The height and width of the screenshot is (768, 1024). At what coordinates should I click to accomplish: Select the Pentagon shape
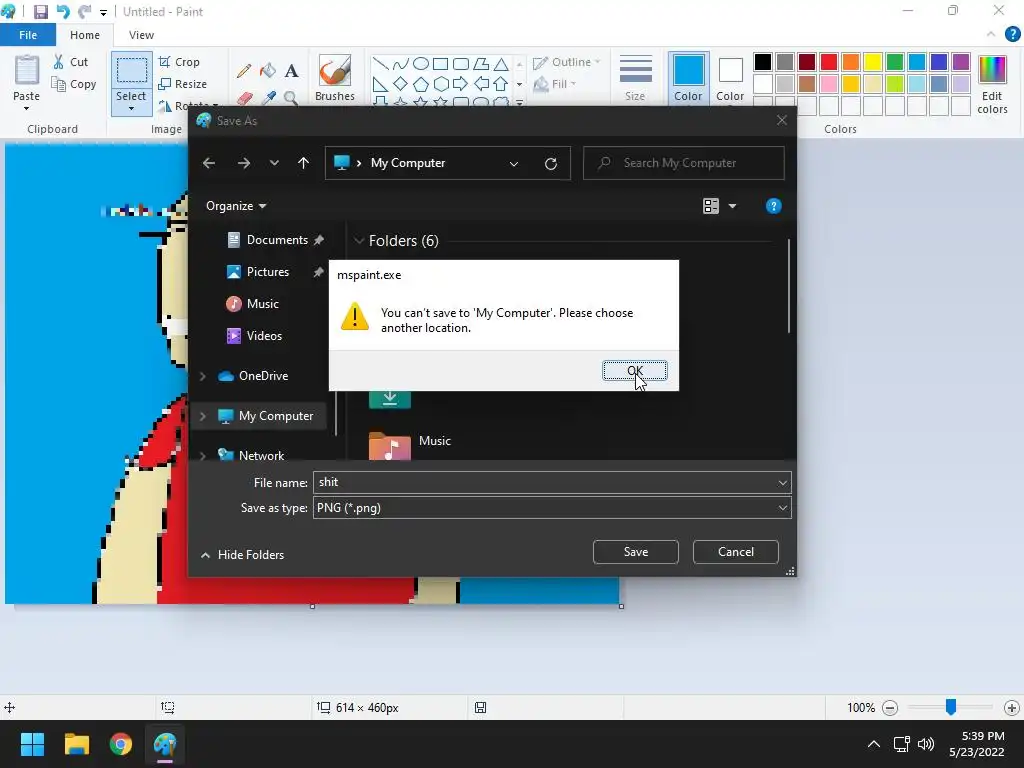pyautogui.click(x=421, y=84)
